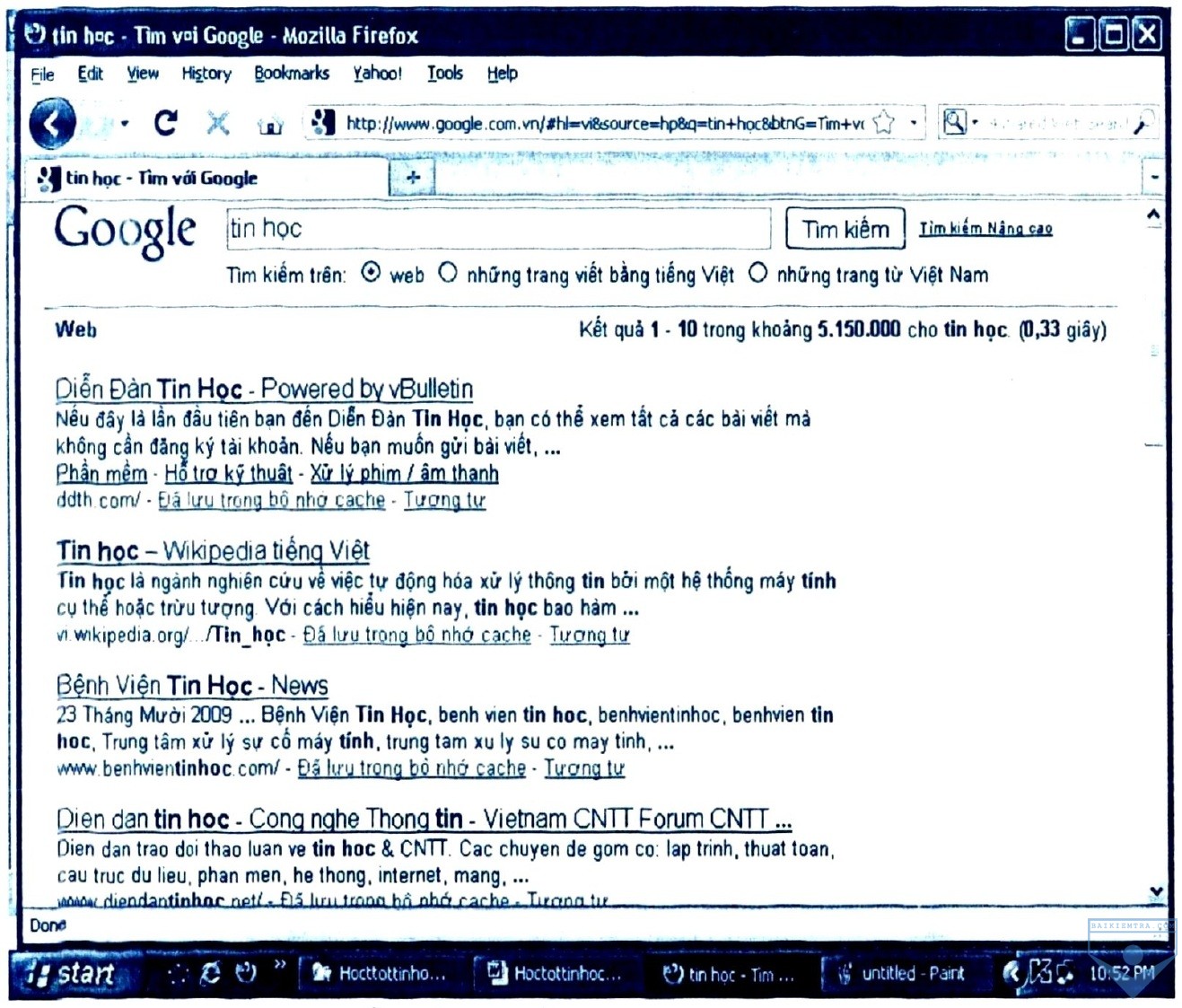The height and width of the screenshot is (1008, 1182).
Task: Reload the current page
Action: point(165,122)
